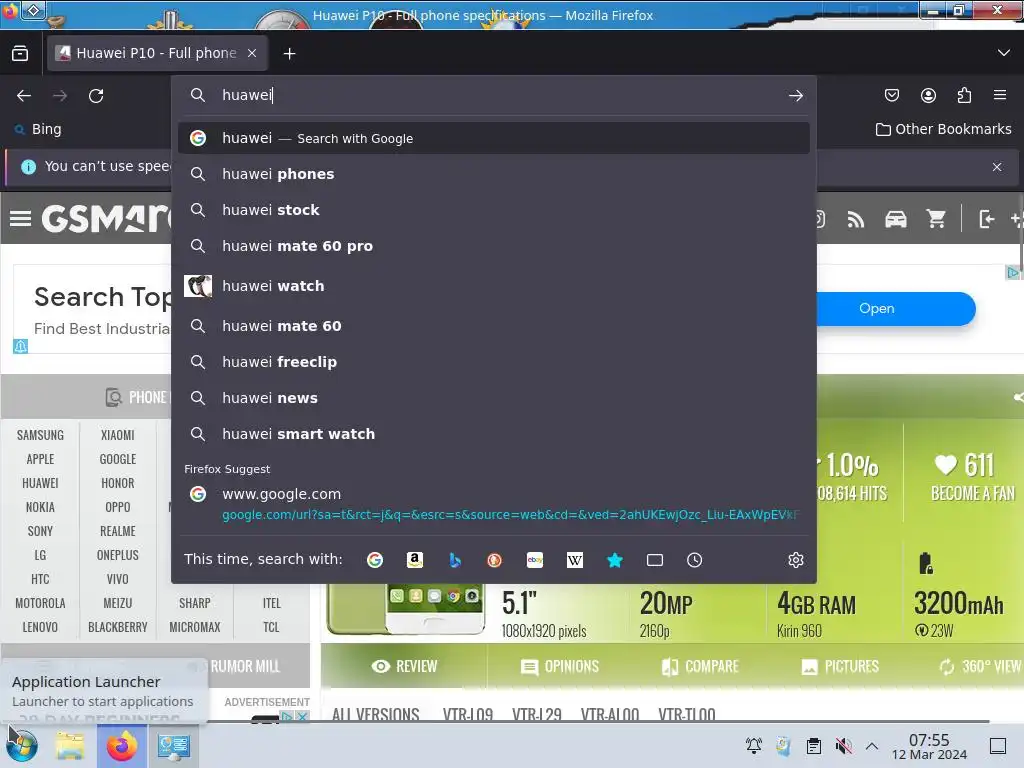The image size is (1024, 768).
Task: Open the list all tabs dropdown
Action: tap(1004, 53)
